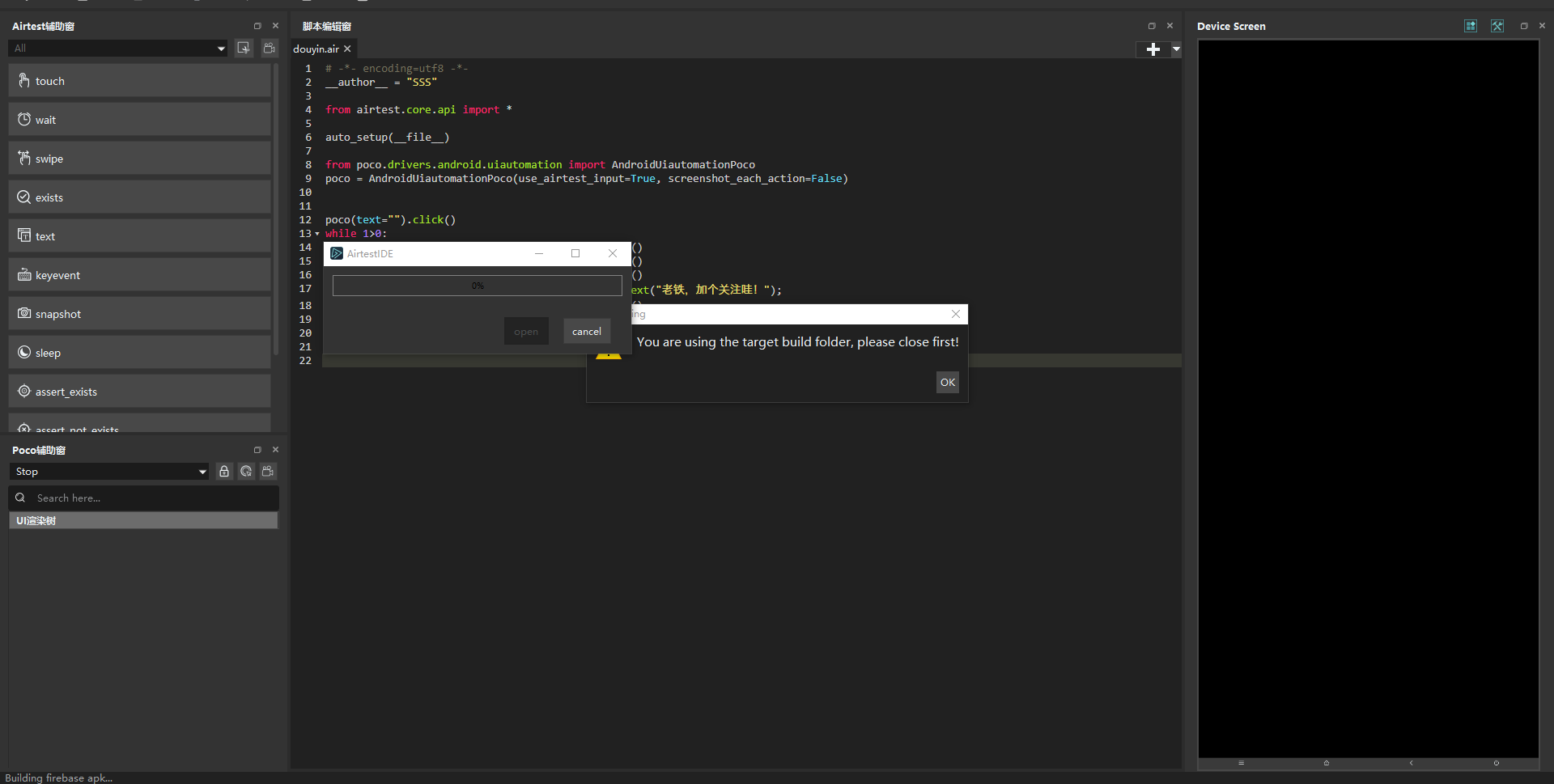Click the Airtest panel record icon
This screenshot has height=784, width=1554.
click(270, 48)
